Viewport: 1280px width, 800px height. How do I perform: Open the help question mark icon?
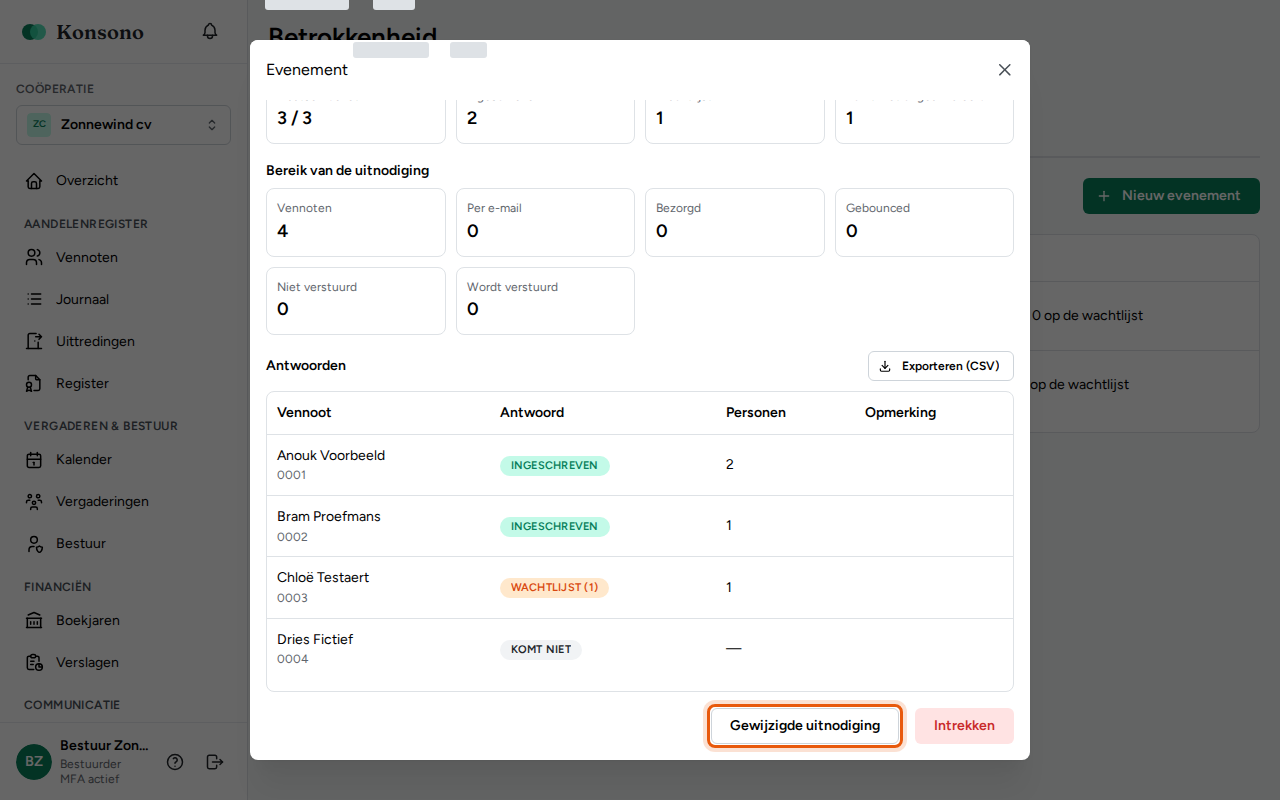(175, 762)
